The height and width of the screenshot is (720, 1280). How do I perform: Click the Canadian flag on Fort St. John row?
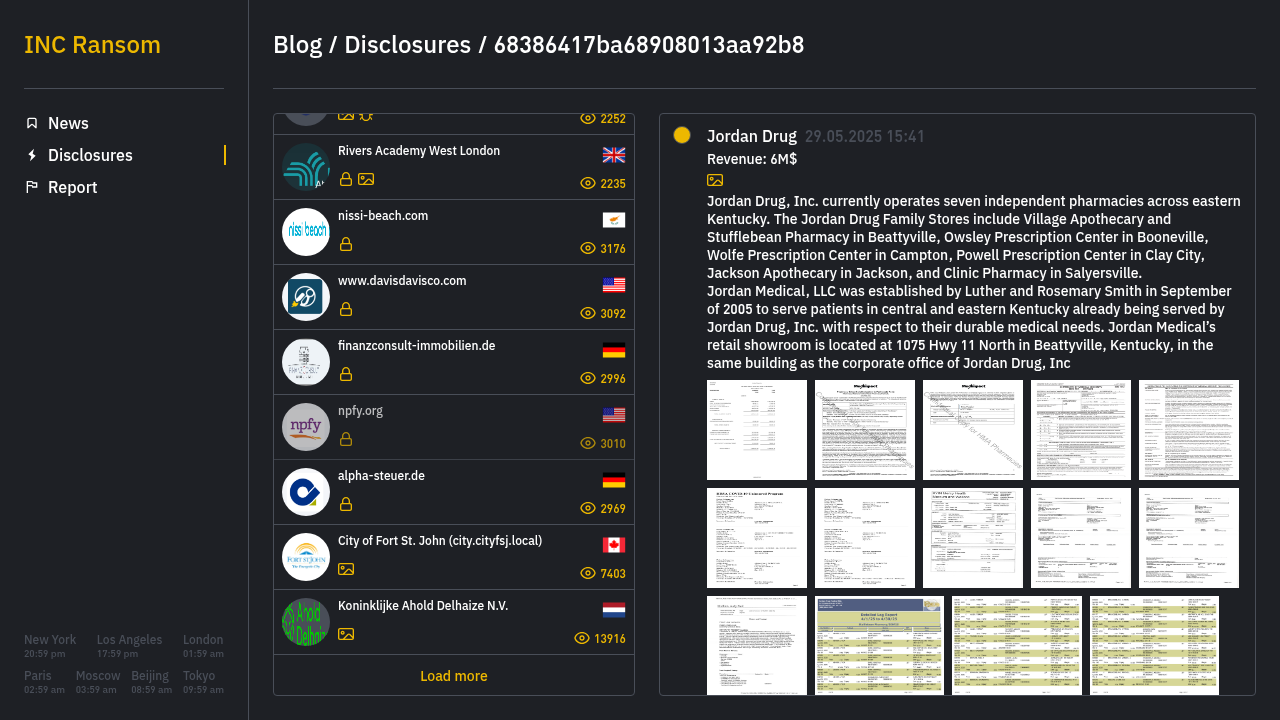pyautogui.click(x=614, y=545)
